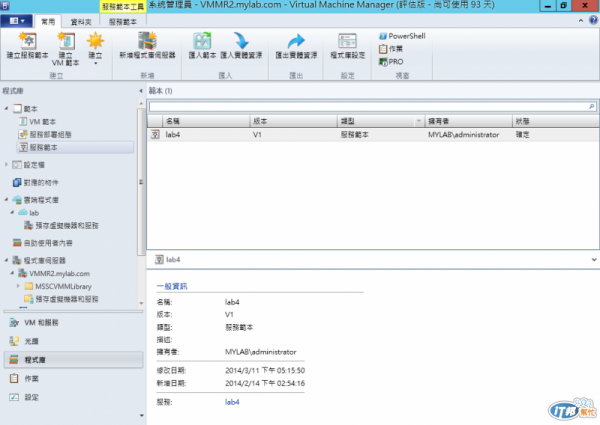Select the lab4 row in the list
The image size is (600, 425).
[x=373, y=135]
